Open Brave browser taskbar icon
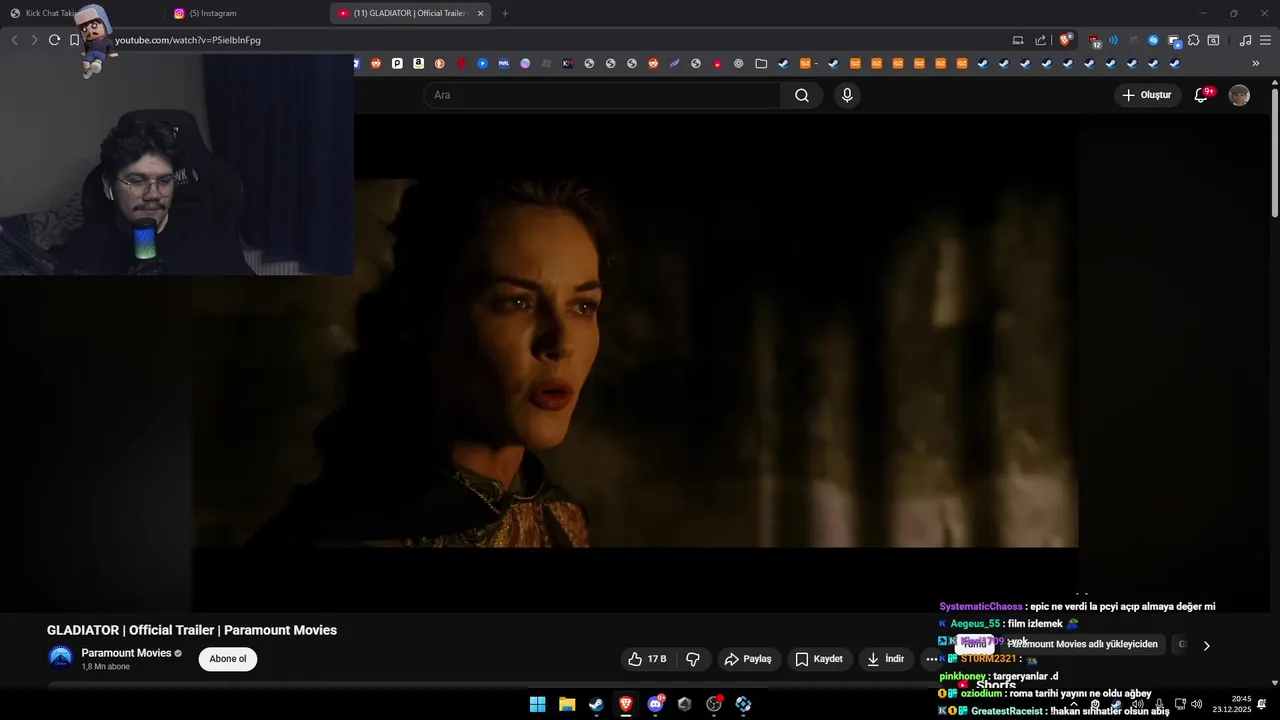Viewport: 1280px width, 720px height. [626, 704]
